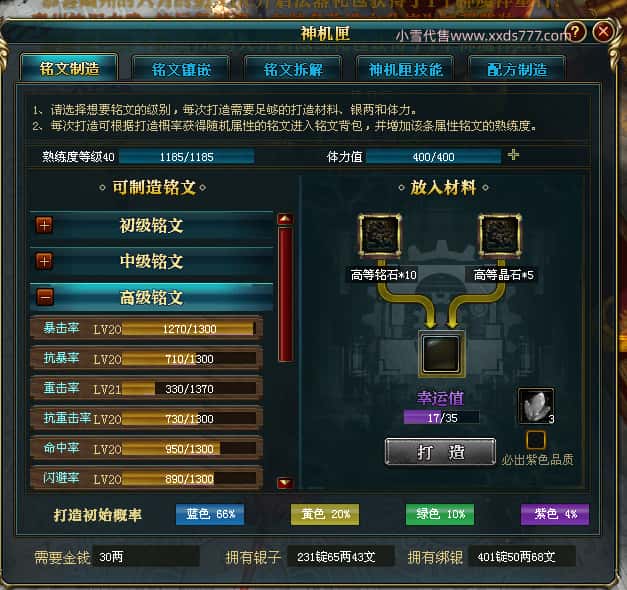Click the red scrollbar of inscription list
Screen dimensions: 627x590
[x=286, y=294]
